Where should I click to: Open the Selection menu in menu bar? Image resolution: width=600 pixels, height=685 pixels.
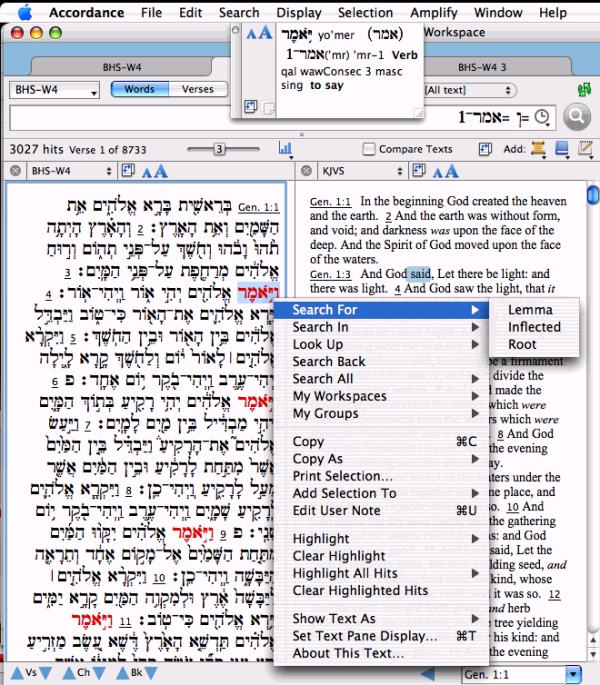click(365, 13)
